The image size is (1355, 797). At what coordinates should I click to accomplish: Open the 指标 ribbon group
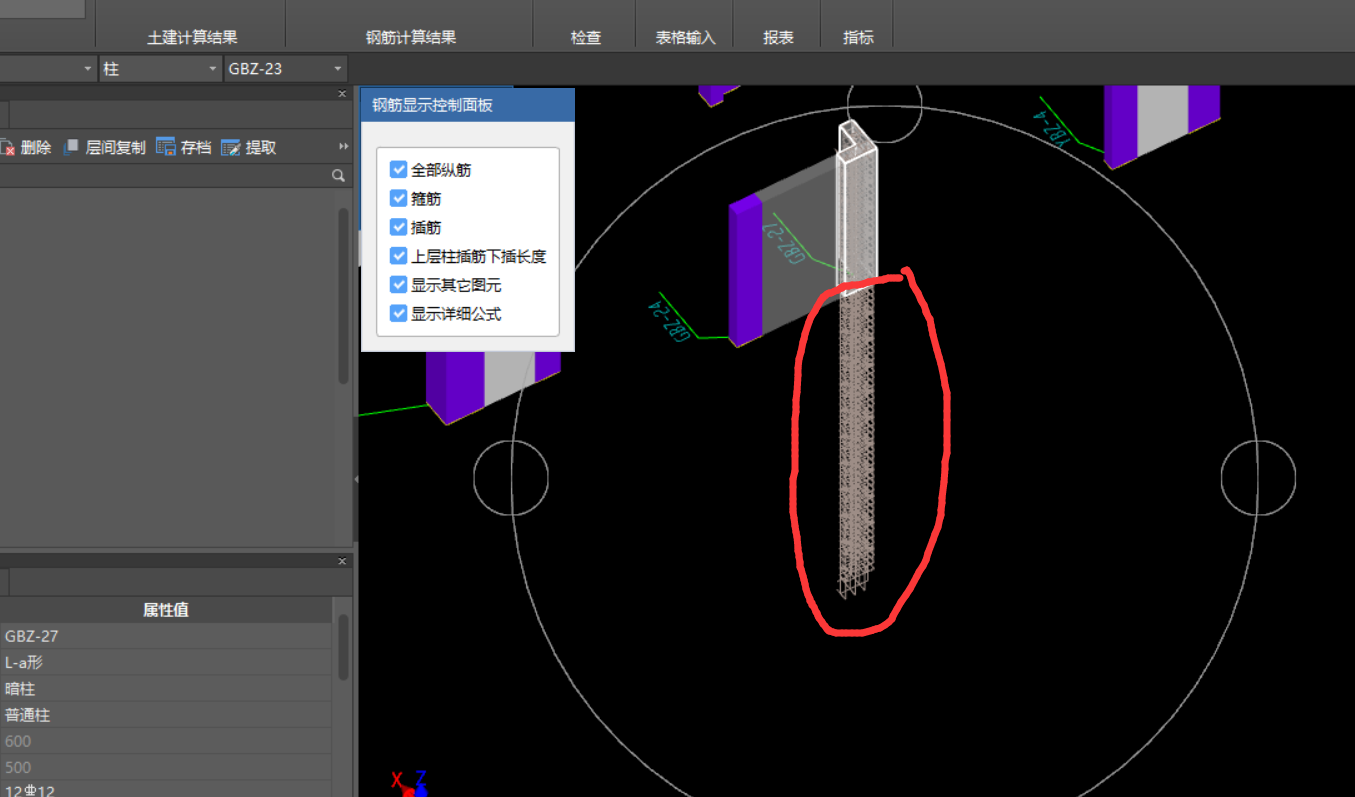(x=858, y=37)
